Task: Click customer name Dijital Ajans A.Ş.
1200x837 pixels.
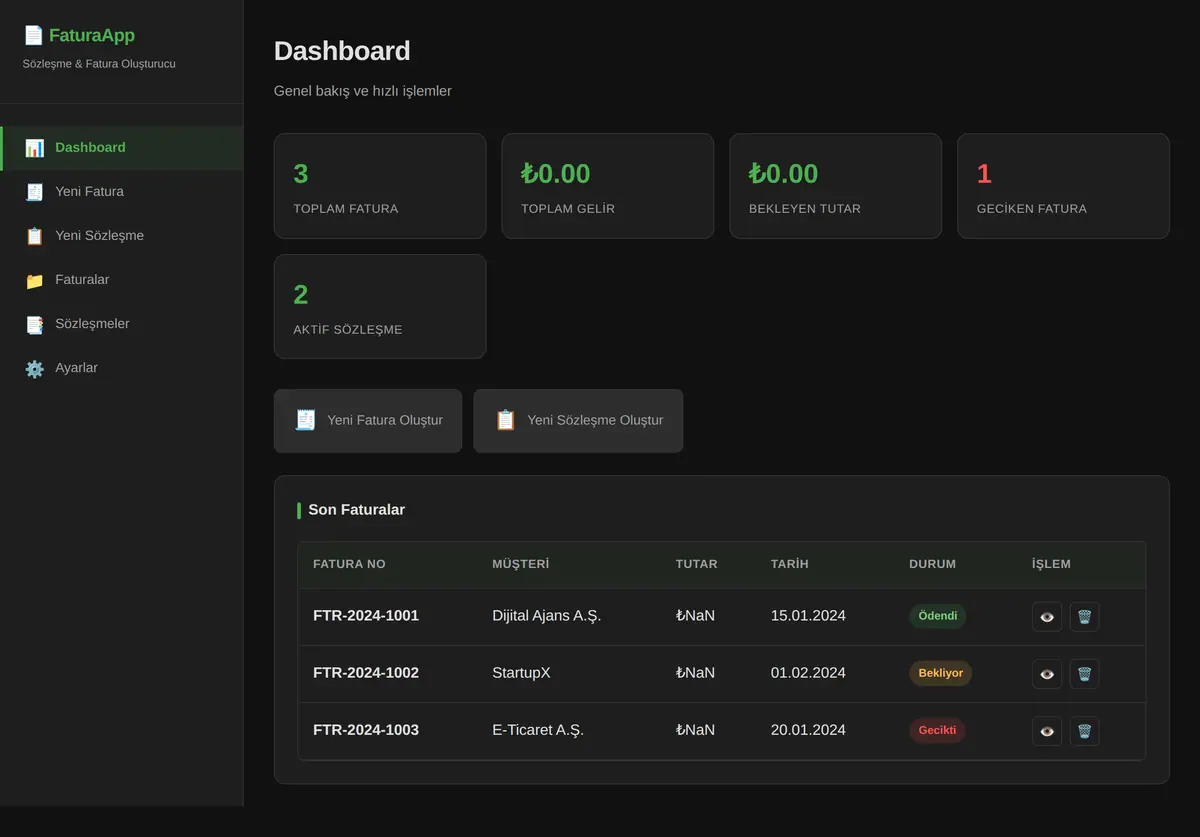Action: 547,616
